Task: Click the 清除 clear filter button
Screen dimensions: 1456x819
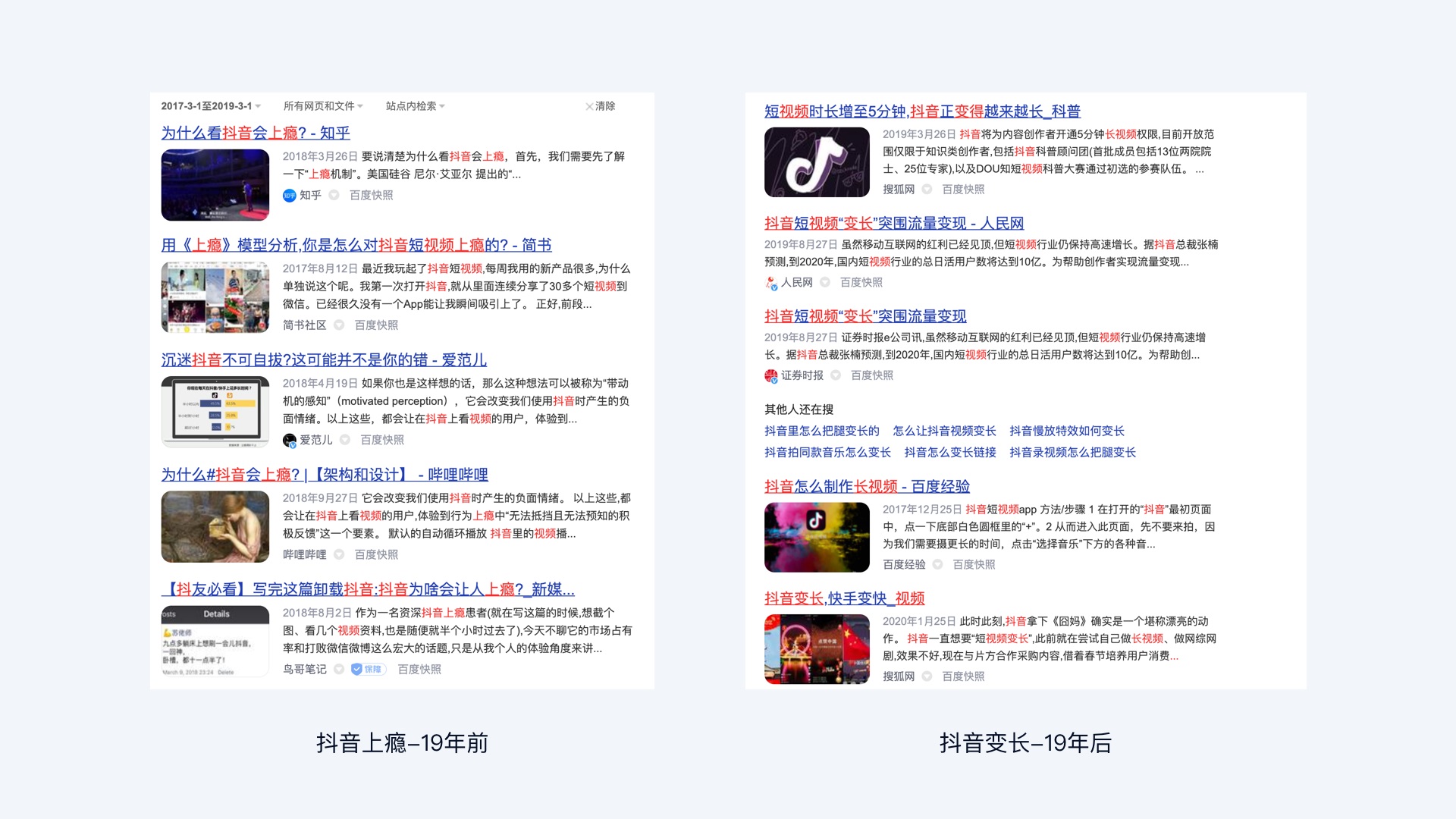Action: coord(601,106)
